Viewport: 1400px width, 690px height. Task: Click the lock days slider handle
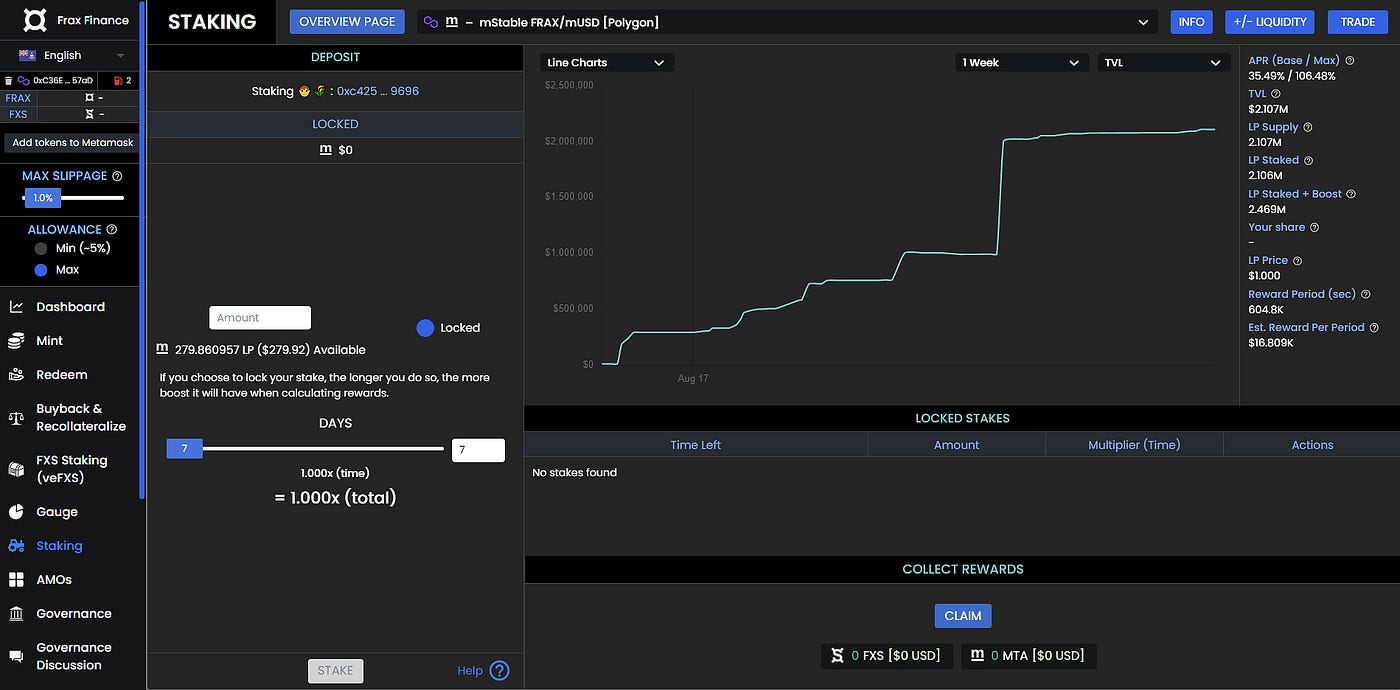tap(184, 449)
